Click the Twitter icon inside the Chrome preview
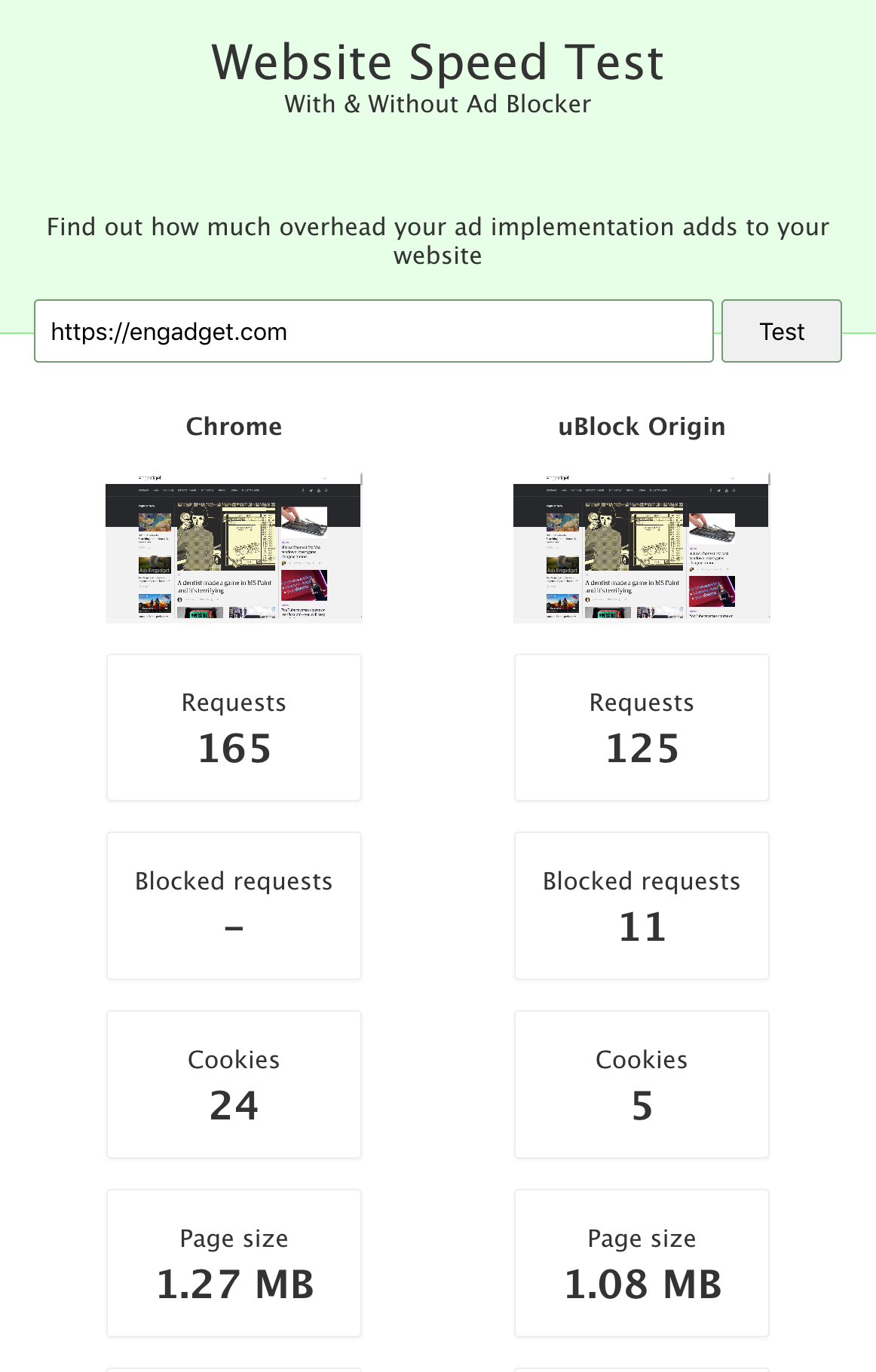 click(x=311, y=490)
